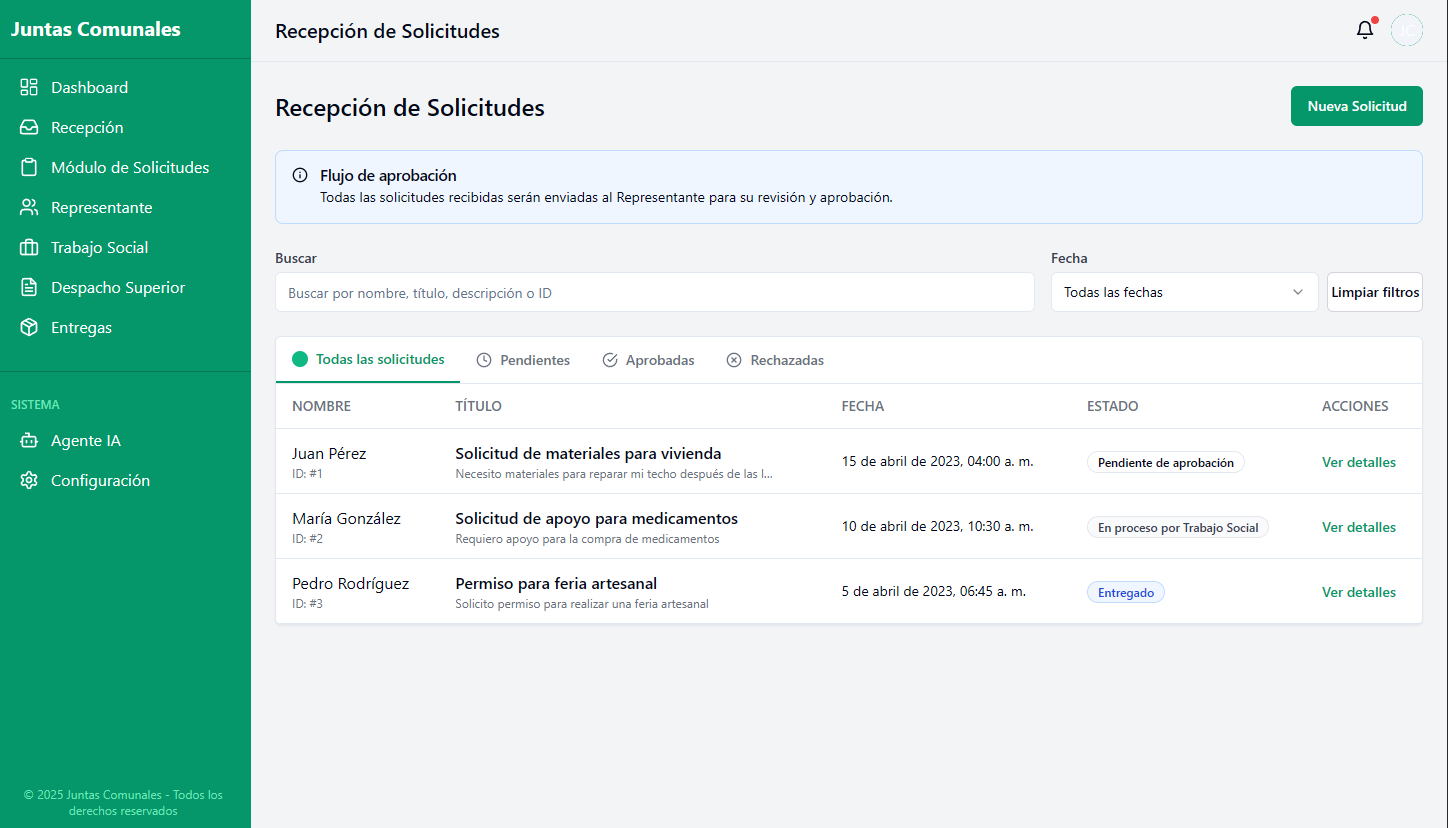Open 'Ver detalles' for Juan Pérez
The height and width of the screenshot is (828, 1448).
click(x=1358, y=462)
